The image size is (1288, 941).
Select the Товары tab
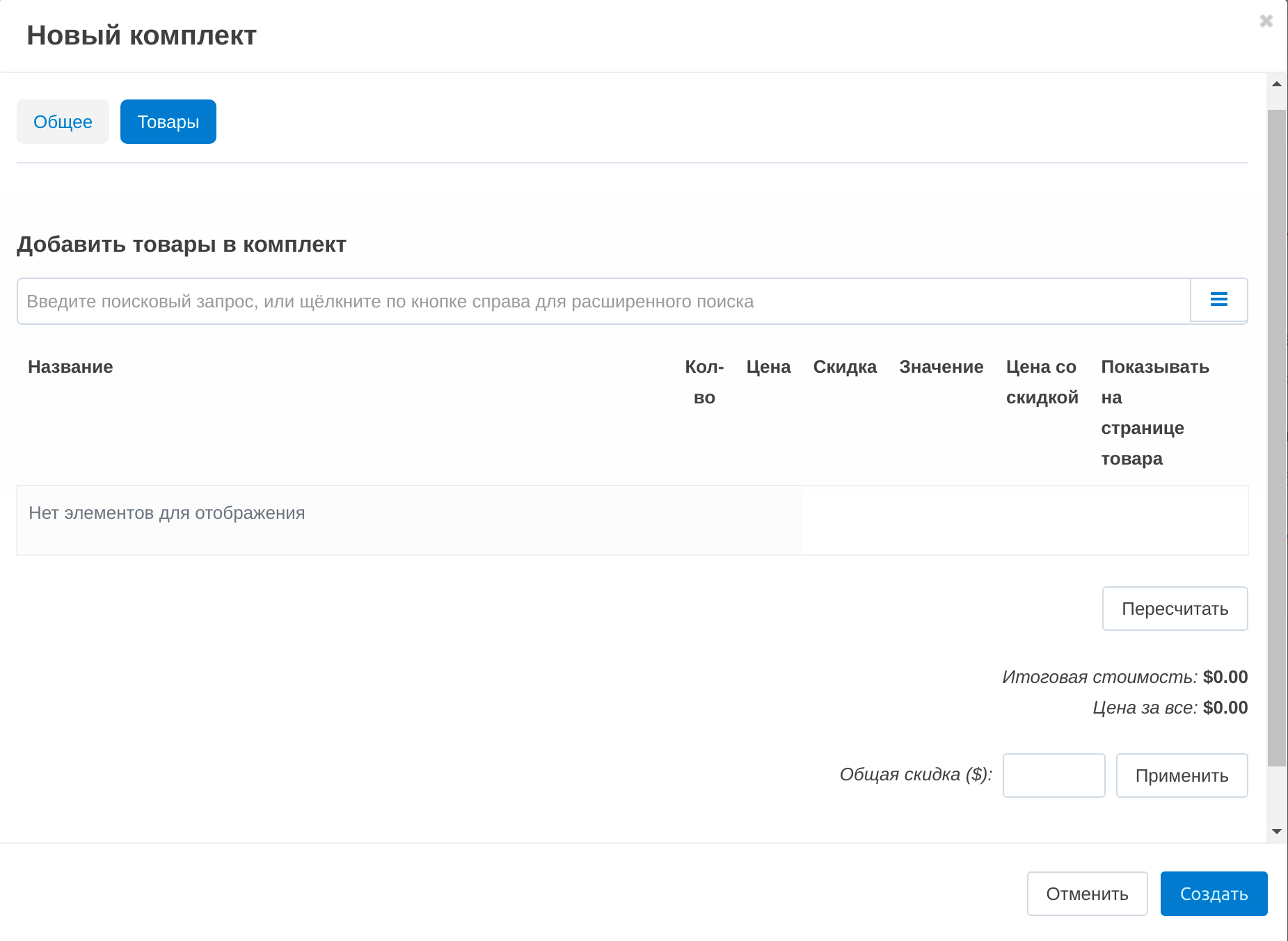pyautogui.click(x=168, y=122)
